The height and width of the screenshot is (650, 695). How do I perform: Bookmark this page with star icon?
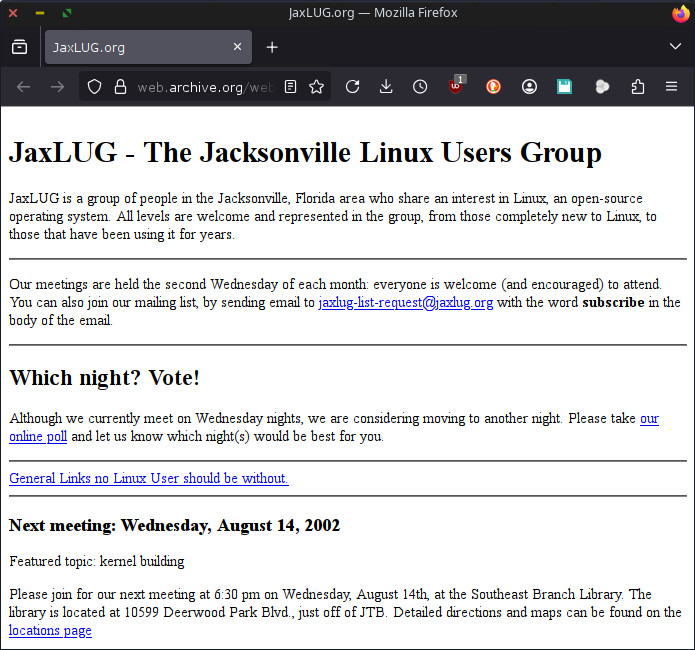click(316, 86)
